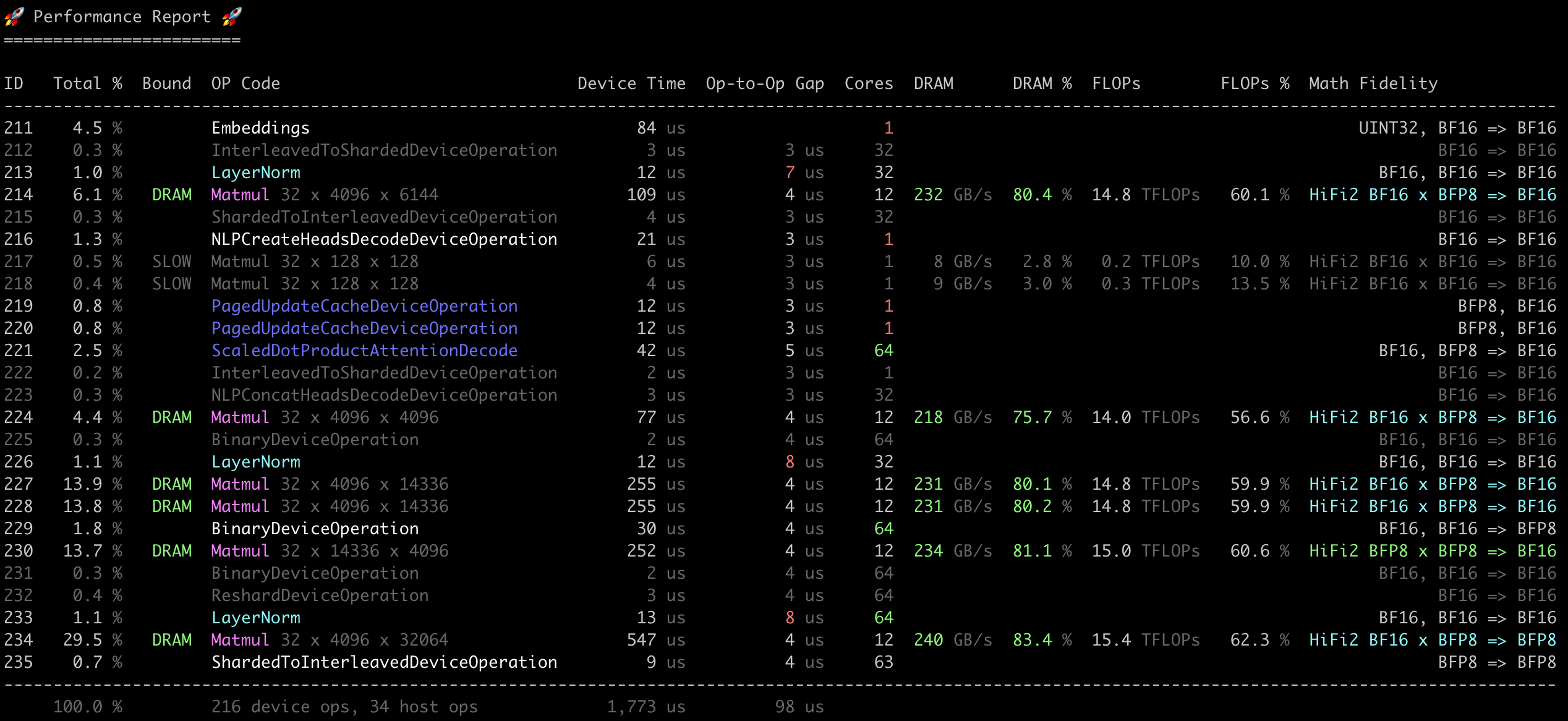Click the rocket emoji after Performance Report

[232, 17]
